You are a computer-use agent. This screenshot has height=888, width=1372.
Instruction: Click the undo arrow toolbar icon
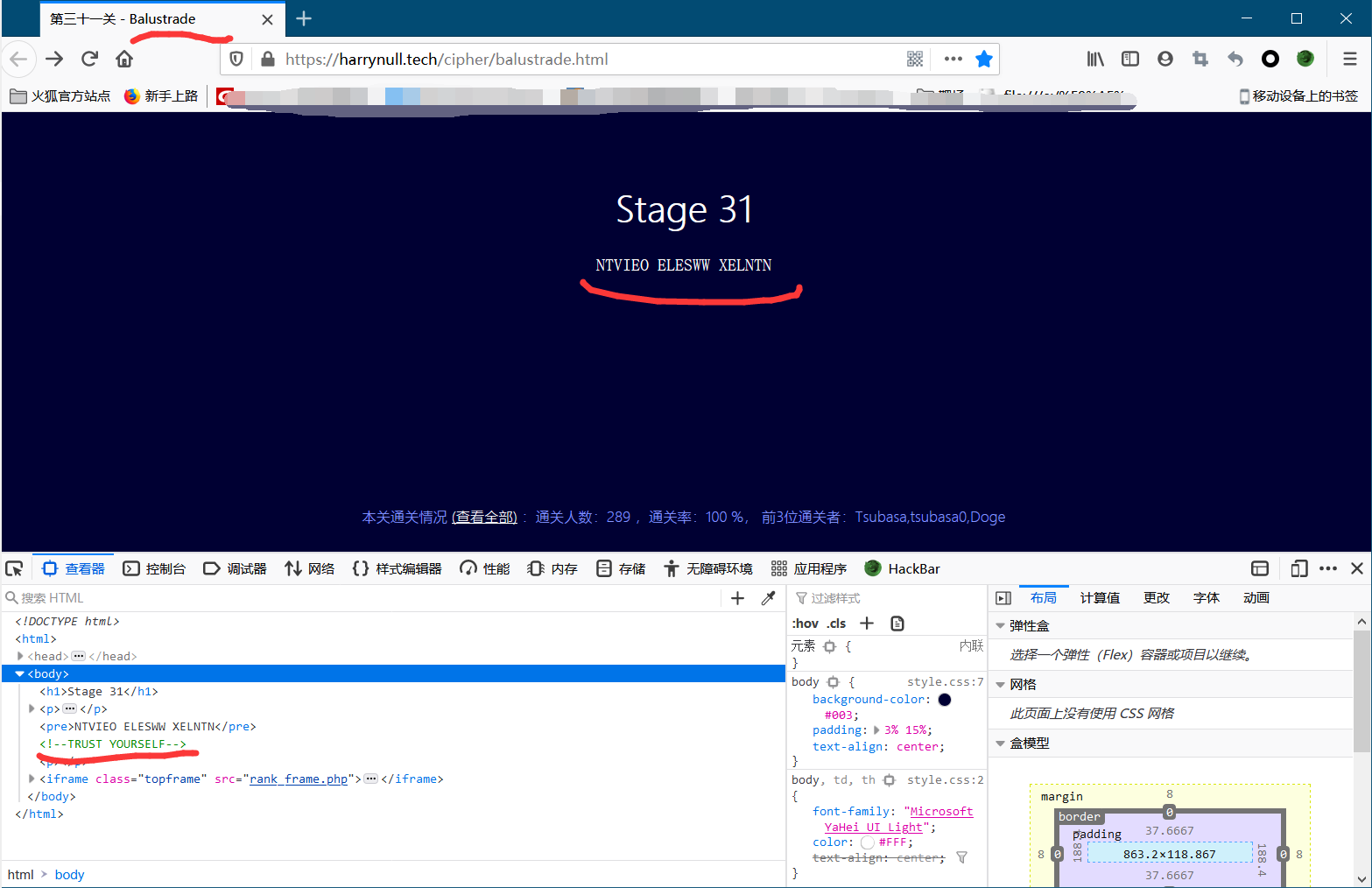pyautogui.click(x=1235, y=59)
